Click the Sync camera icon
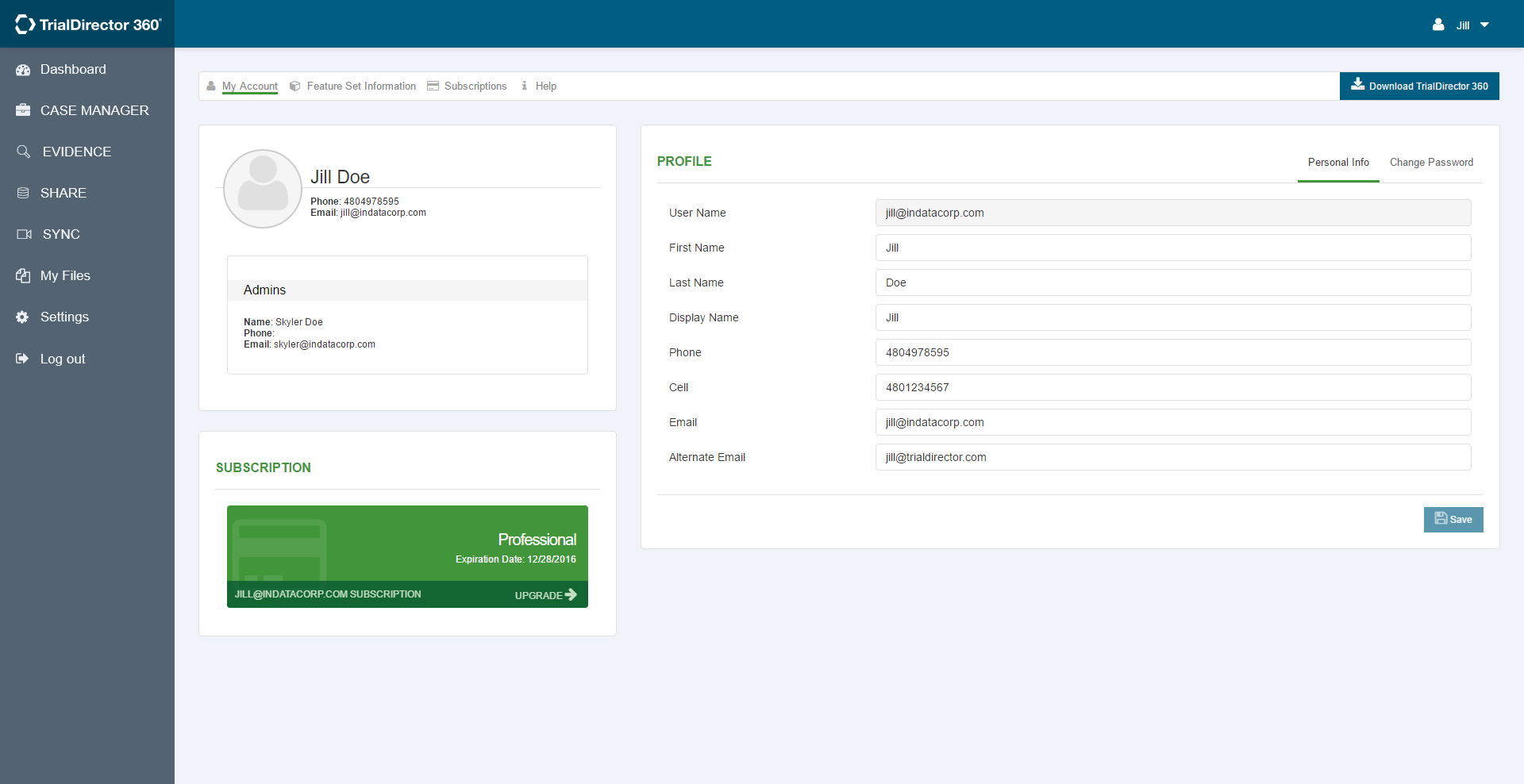1524x784 pixels. point(24,234)
